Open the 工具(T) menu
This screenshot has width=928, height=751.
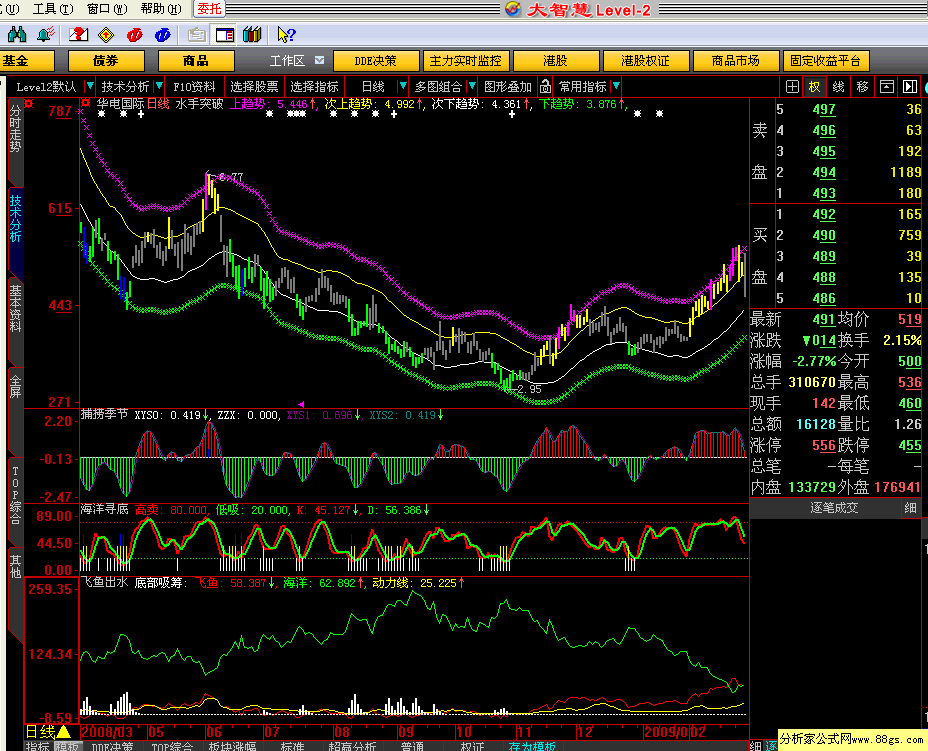point(52,9)
